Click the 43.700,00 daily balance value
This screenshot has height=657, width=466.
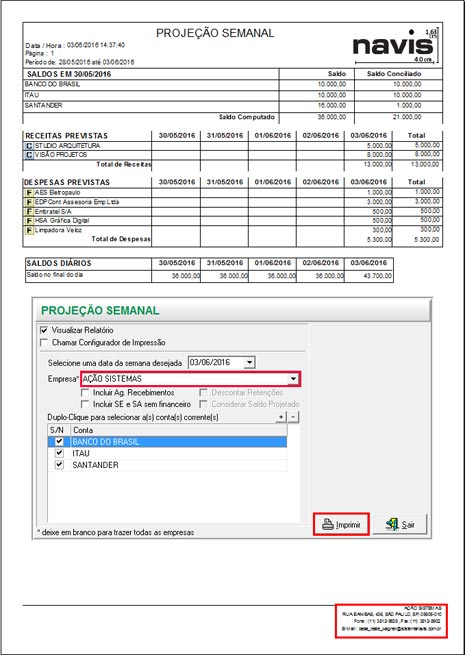click(378, 276)
